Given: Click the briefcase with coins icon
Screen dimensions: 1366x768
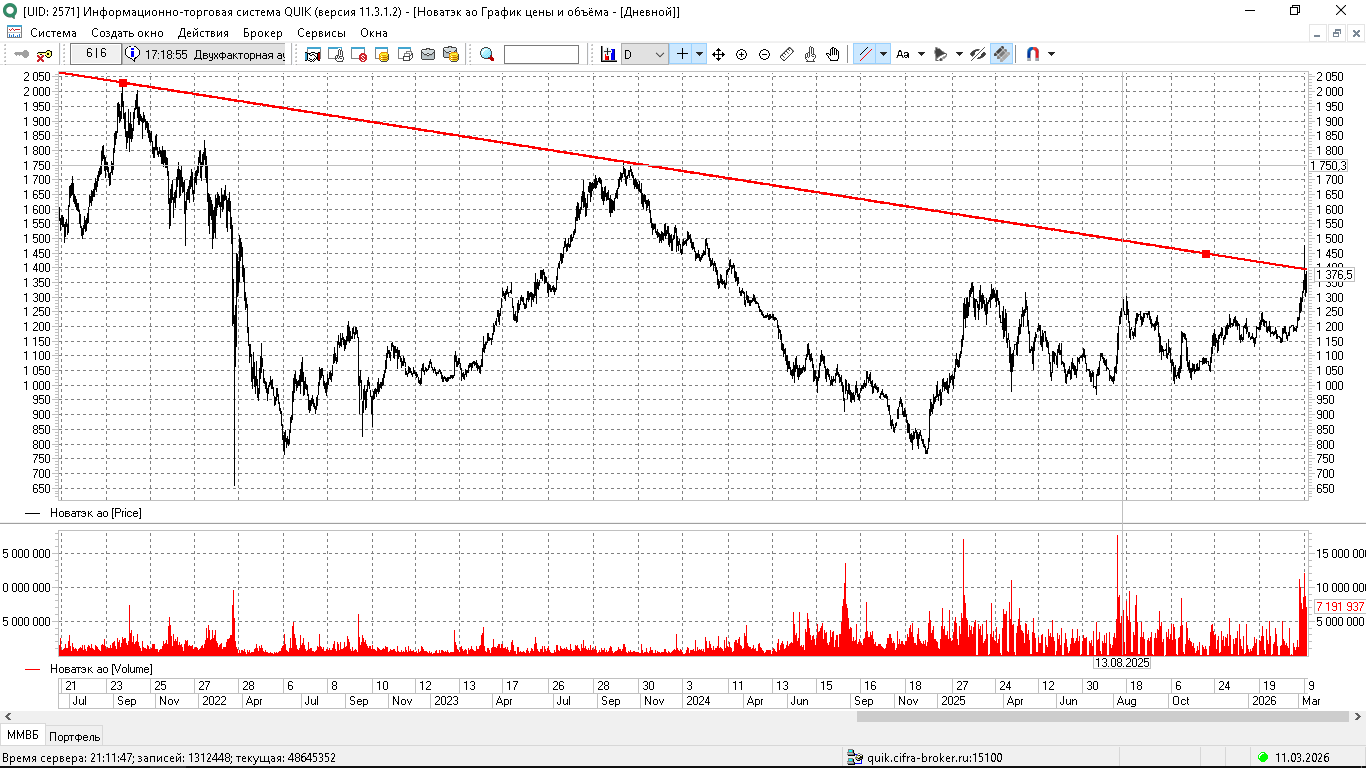Looking at the screenshot, I should (x=451, y=54).
